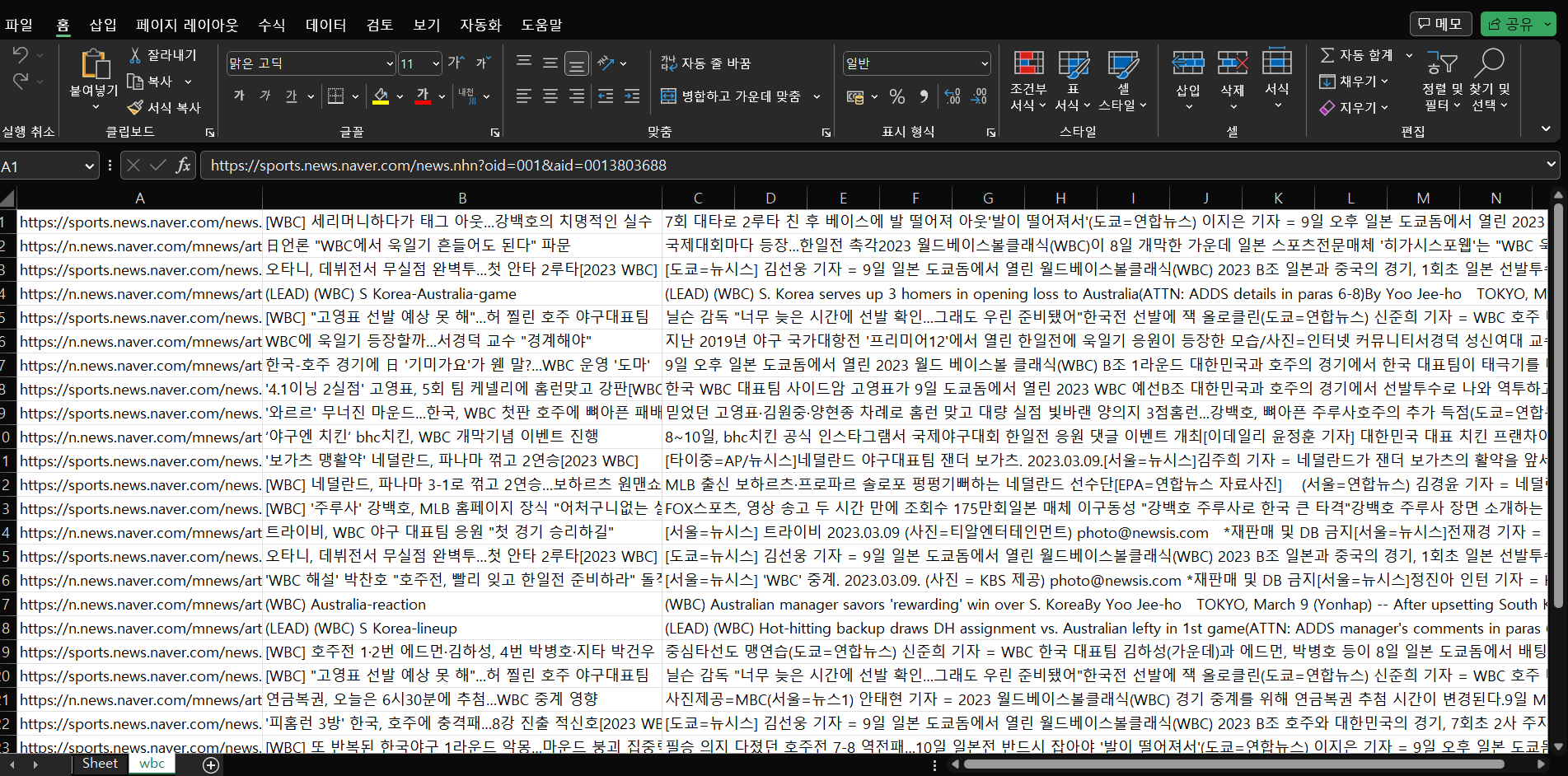Click the text orientation icon
The width and height of the screenshot is (1568, 776).
606,63
